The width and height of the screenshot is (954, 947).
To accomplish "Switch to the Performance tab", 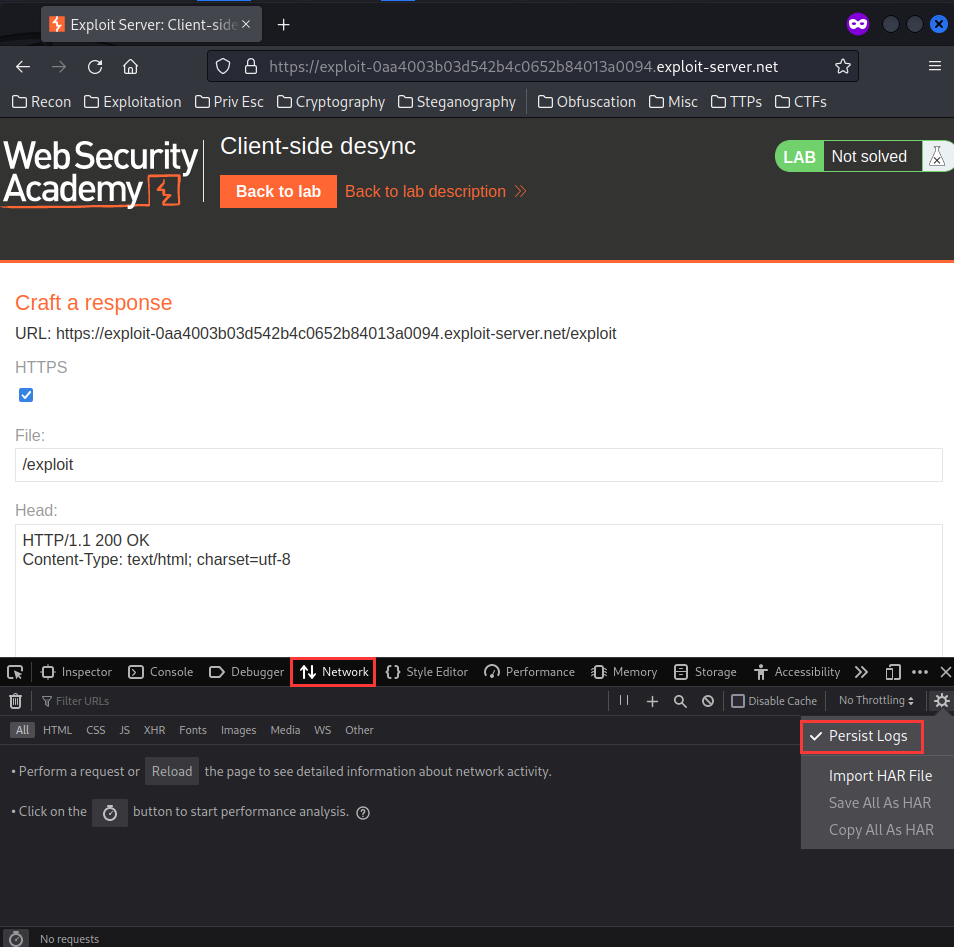I will (x=529, y=672).
